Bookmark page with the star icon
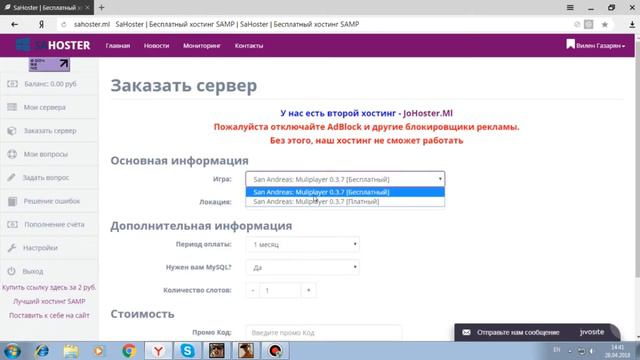This screenshot has width=640, height=360. [605, 24]
